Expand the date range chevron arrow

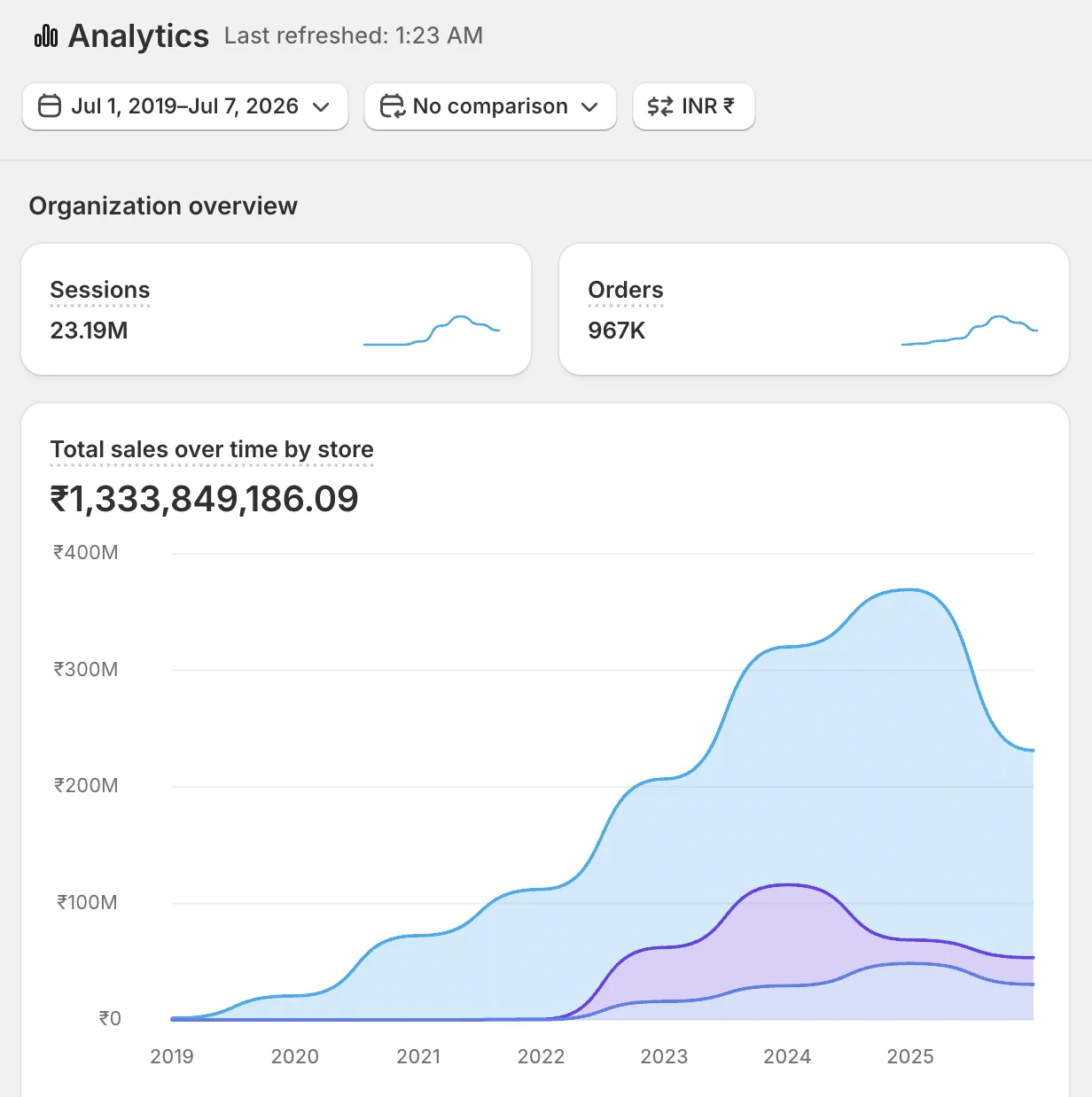(x=321, y=107)
